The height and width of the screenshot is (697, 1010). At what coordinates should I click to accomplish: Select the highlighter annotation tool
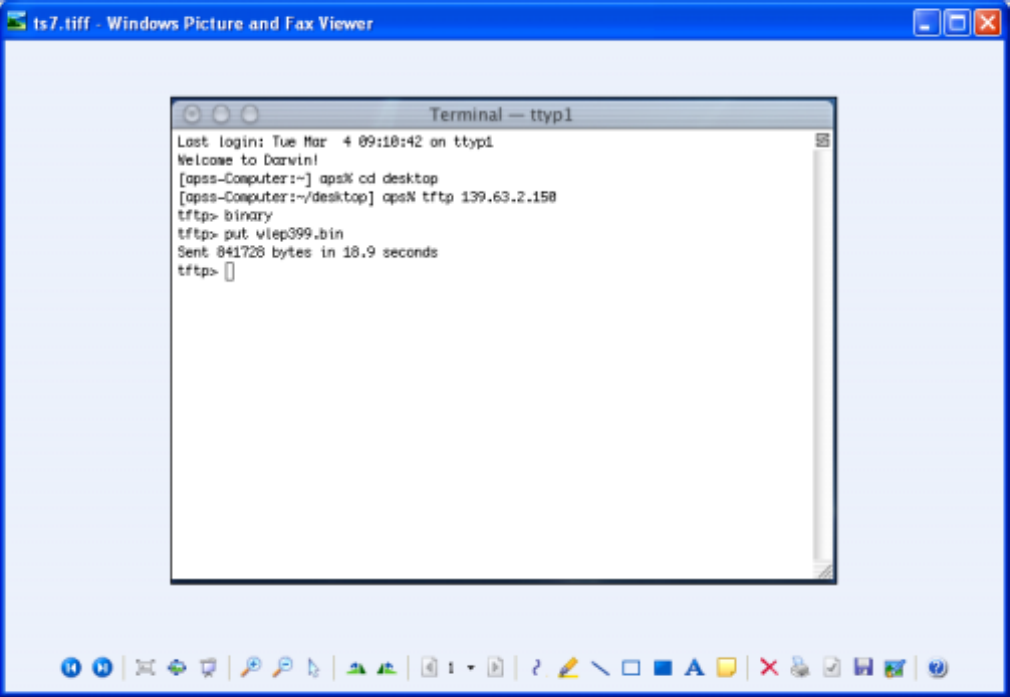point(568,667)
